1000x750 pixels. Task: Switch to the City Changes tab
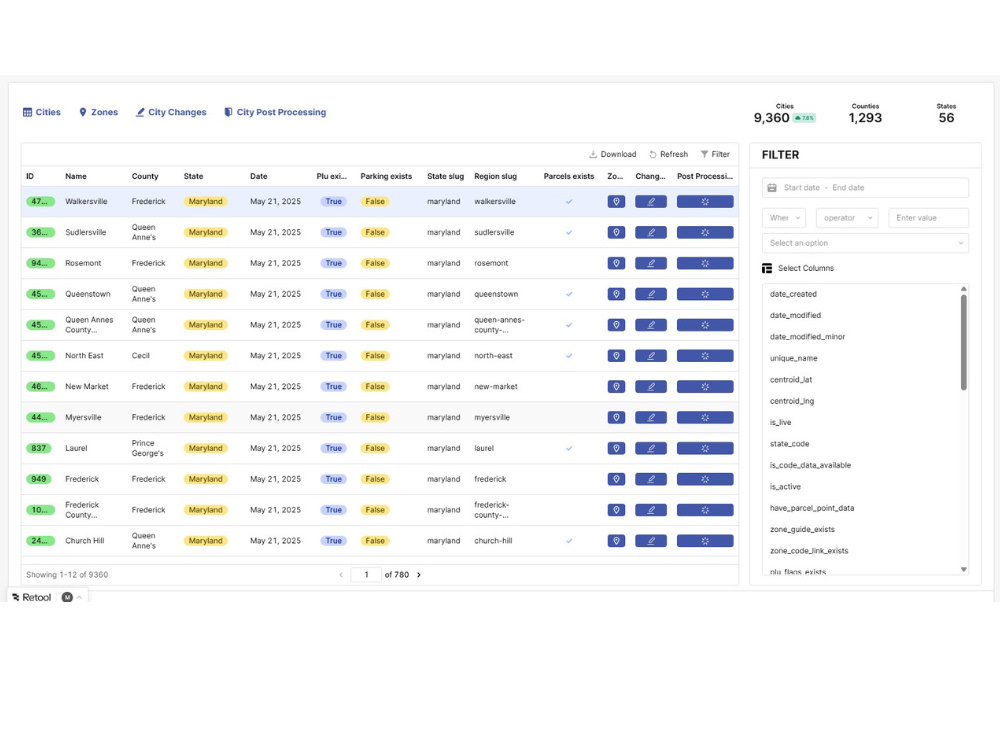171,112
